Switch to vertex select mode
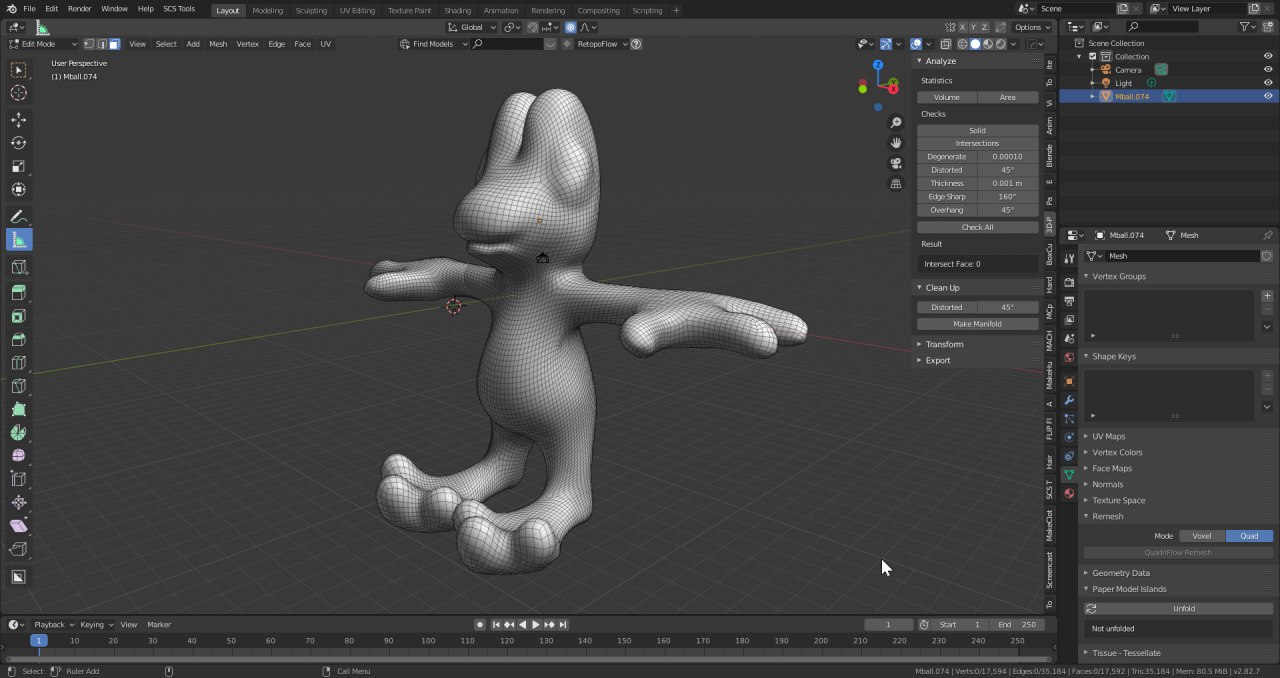This screenshot has height=678, width=1280. tap(89, 44)
